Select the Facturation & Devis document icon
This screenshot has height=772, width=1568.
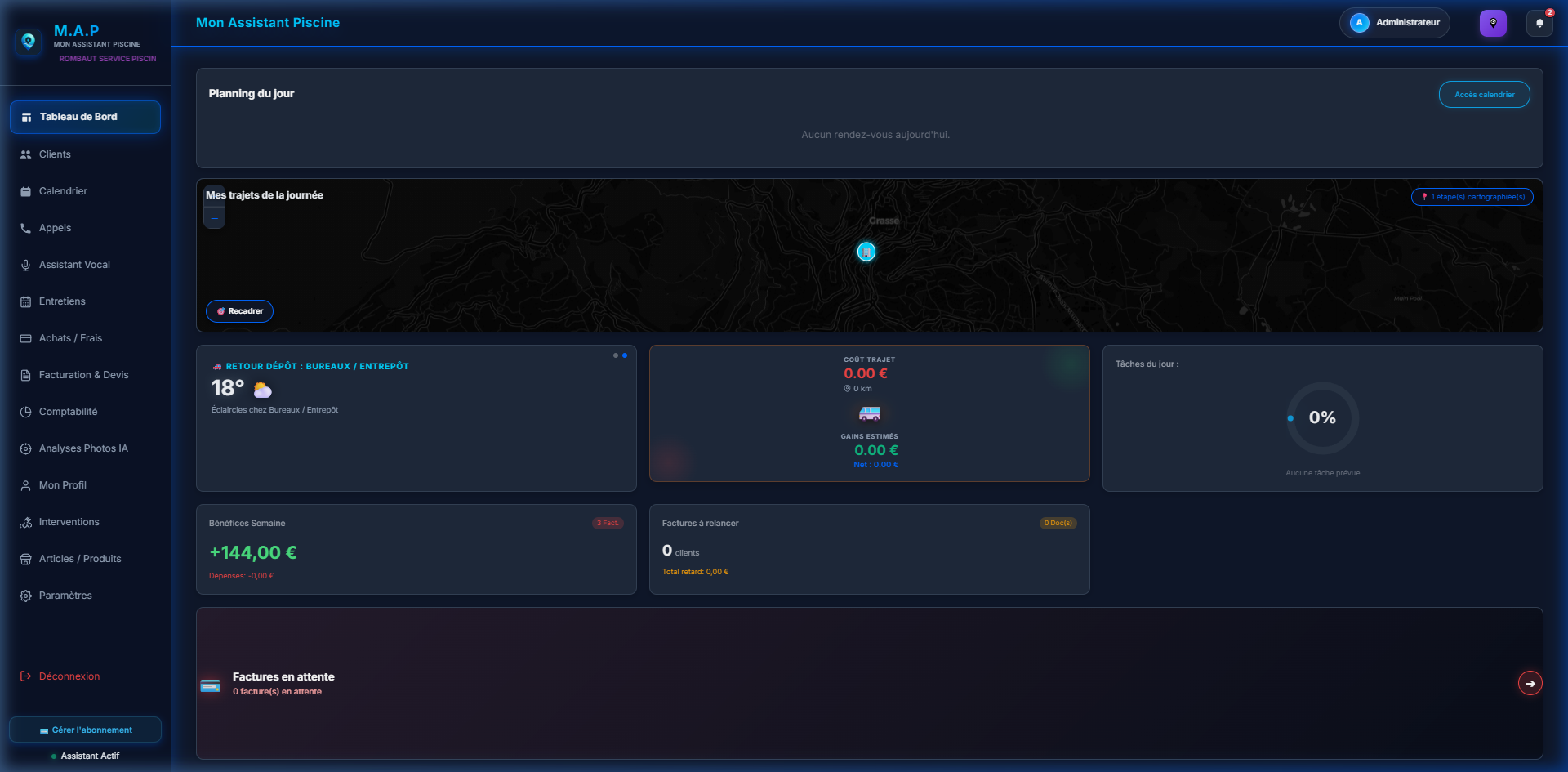tap(27, 375)
